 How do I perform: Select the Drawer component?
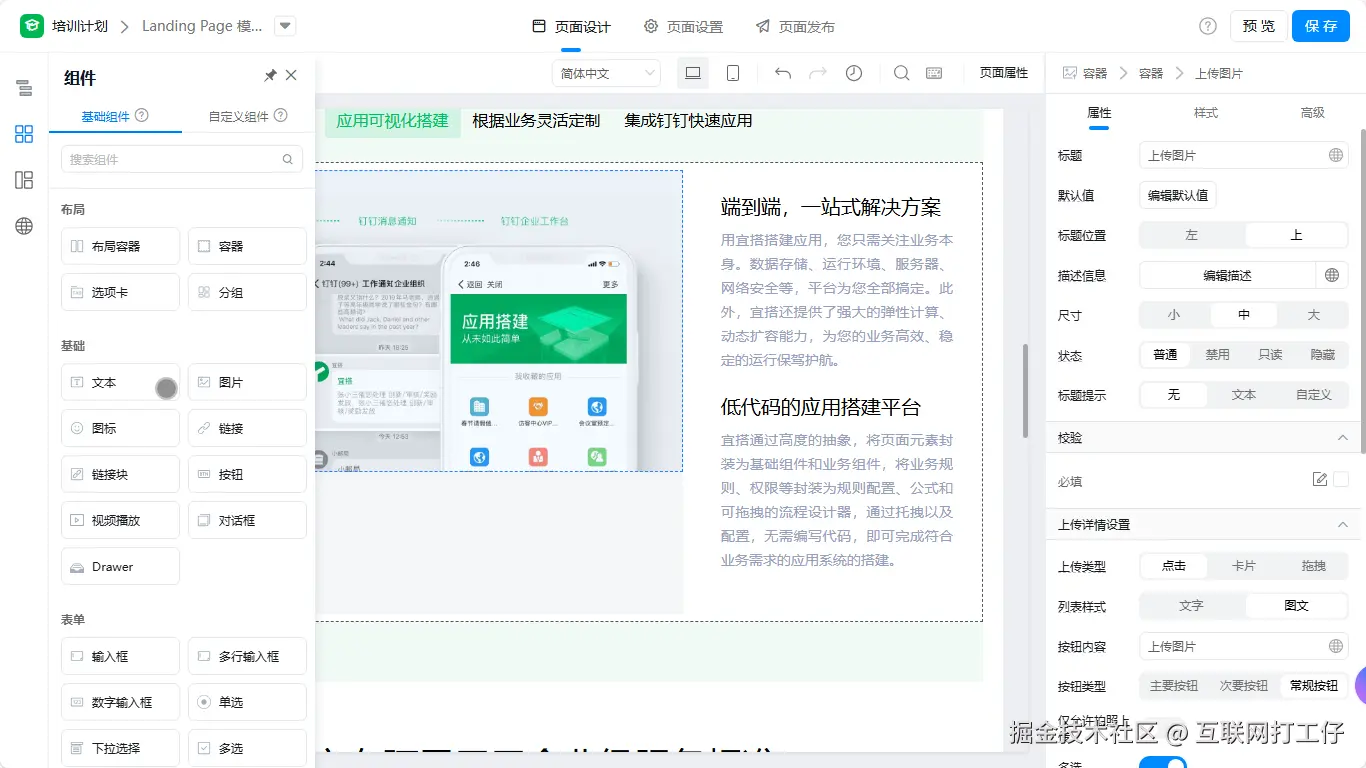(x=121, y=566)
